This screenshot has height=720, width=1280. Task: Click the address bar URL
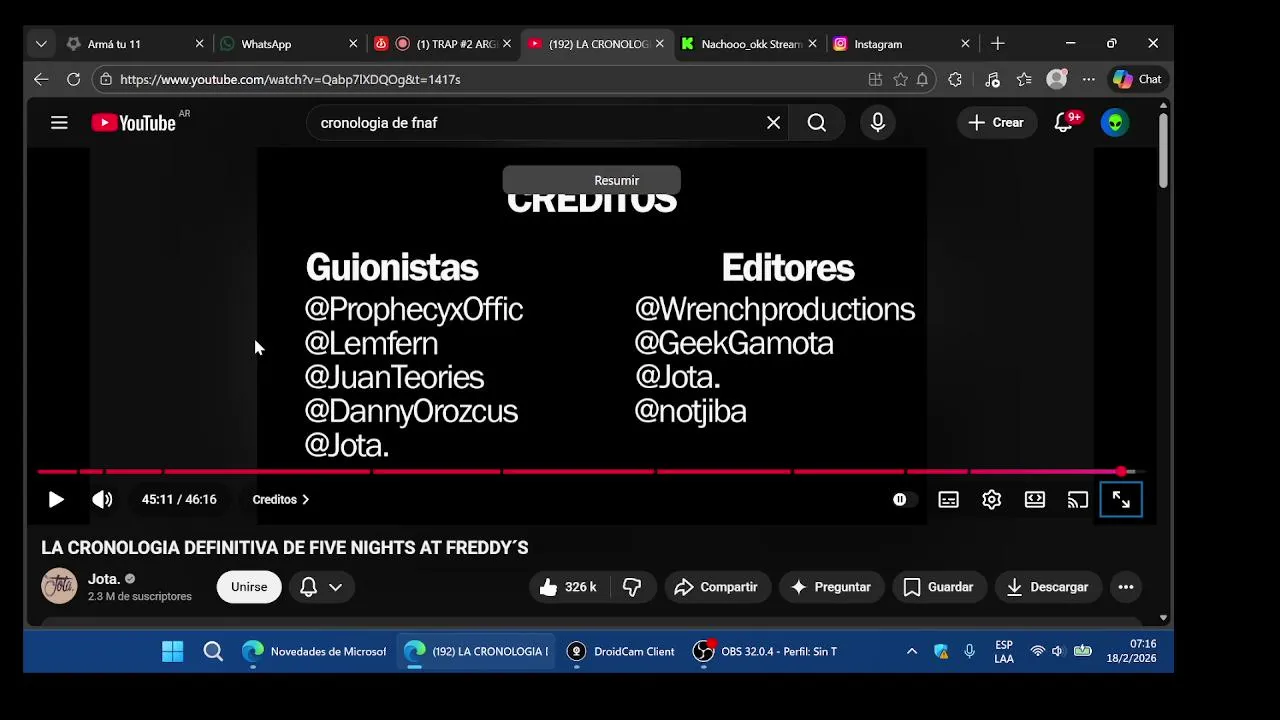coord(290,79)
